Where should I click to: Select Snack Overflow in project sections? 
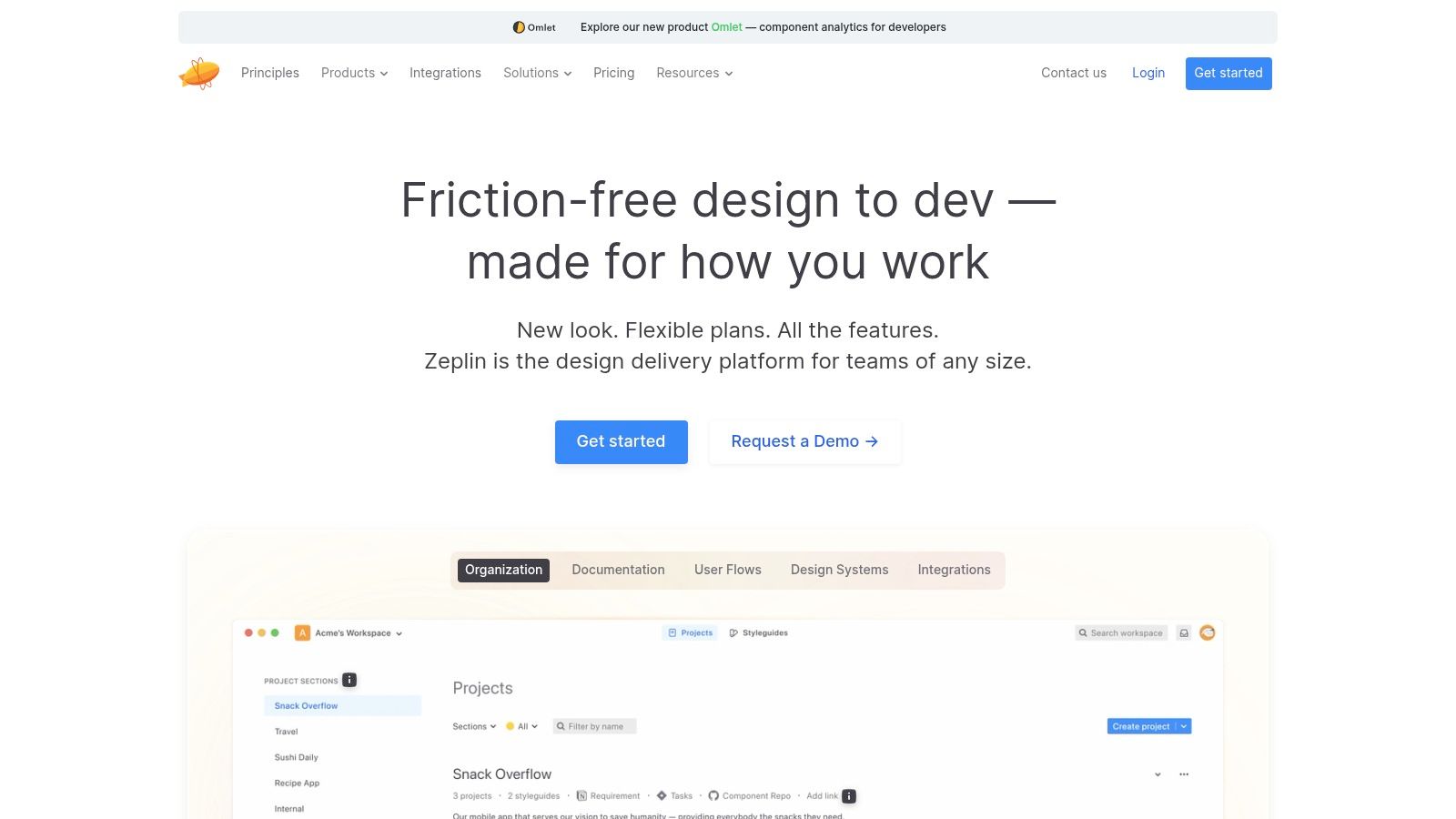coord(342,705)
